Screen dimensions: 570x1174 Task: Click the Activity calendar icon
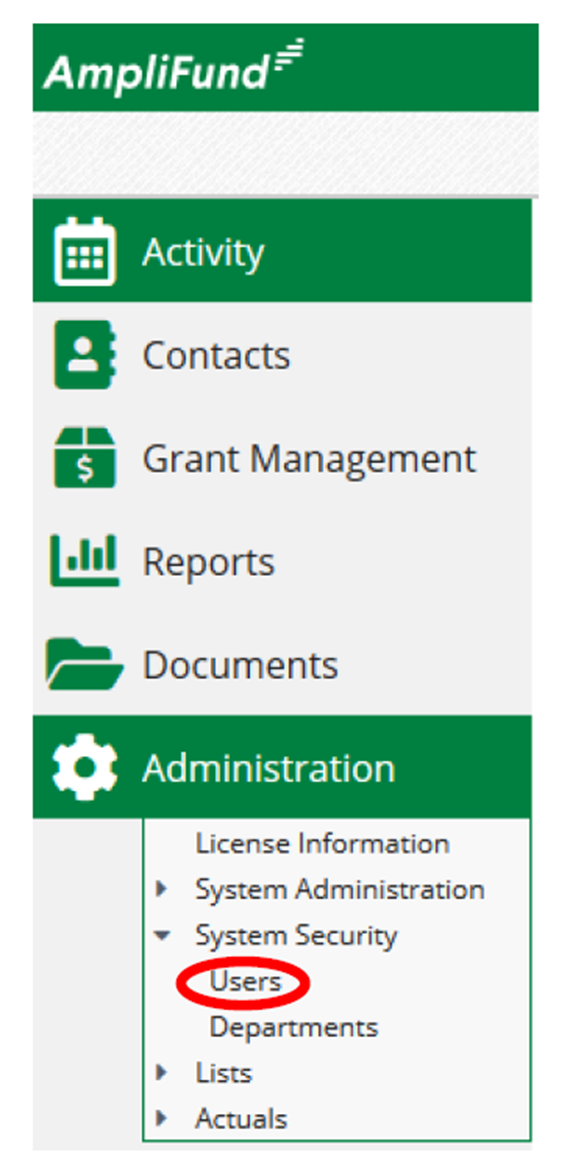(x=85, y=252)
